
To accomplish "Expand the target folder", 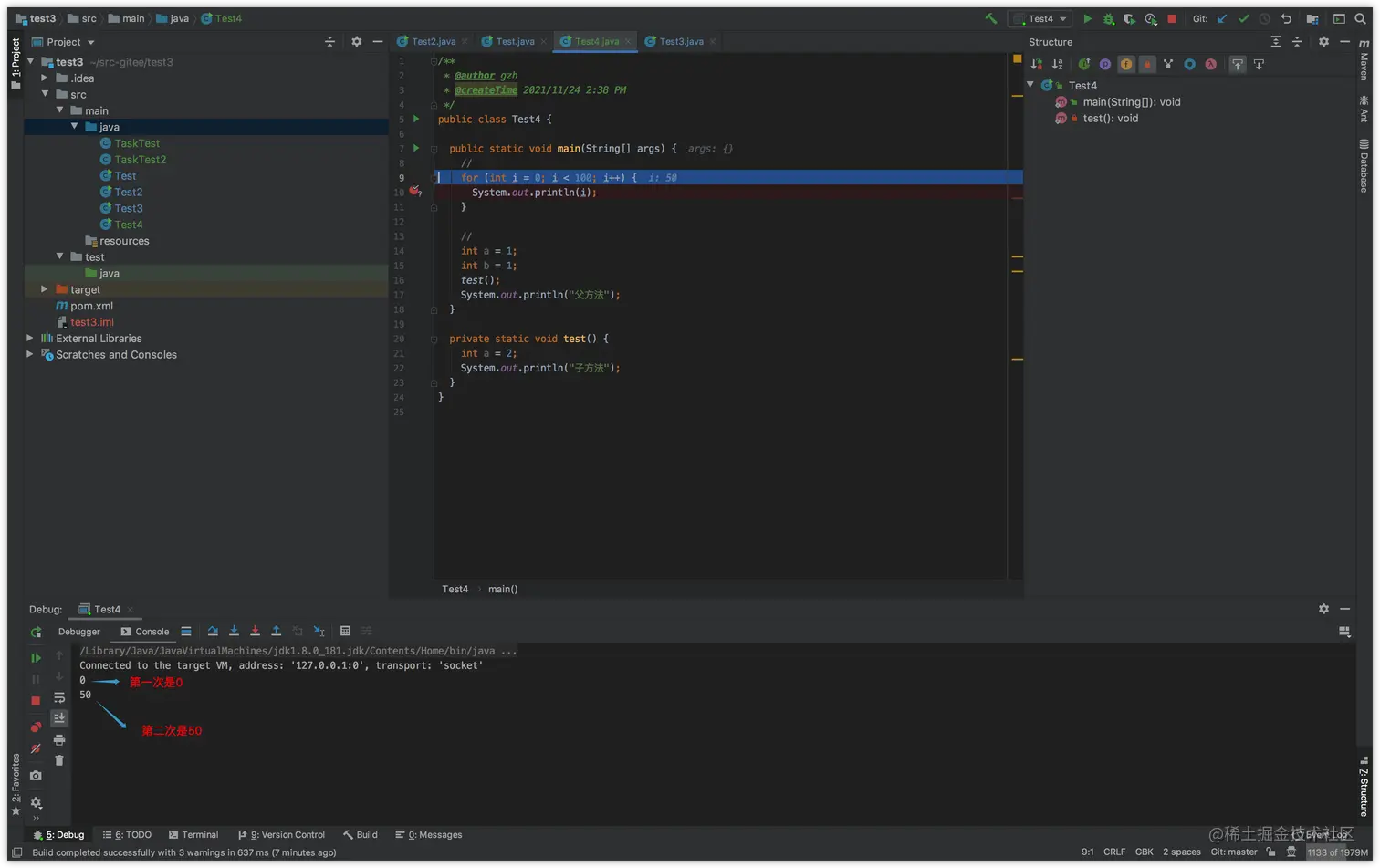I will tap(45, 288).
